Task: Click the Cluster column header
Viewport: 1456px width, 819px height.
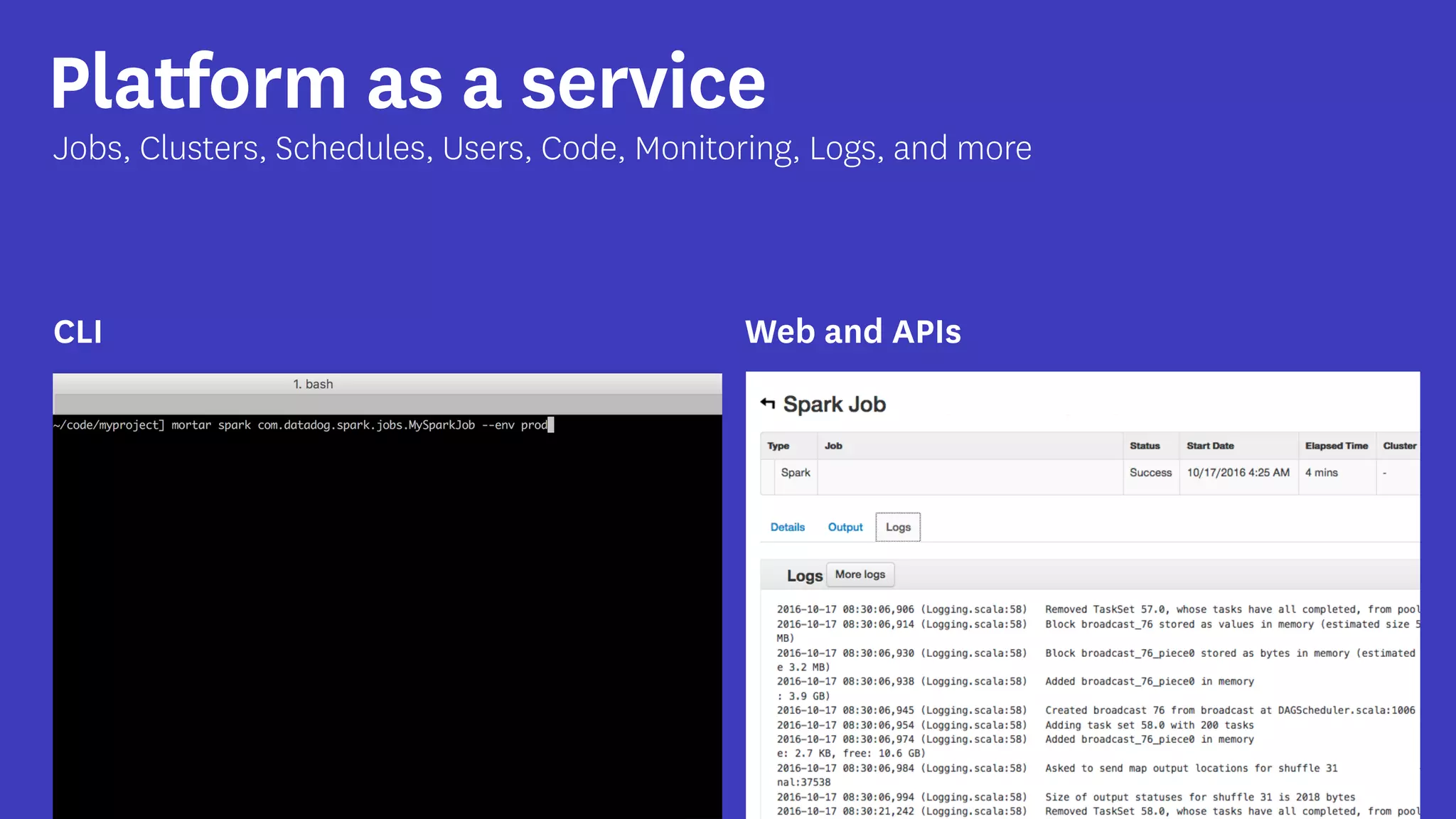Action: [1400, 446]
